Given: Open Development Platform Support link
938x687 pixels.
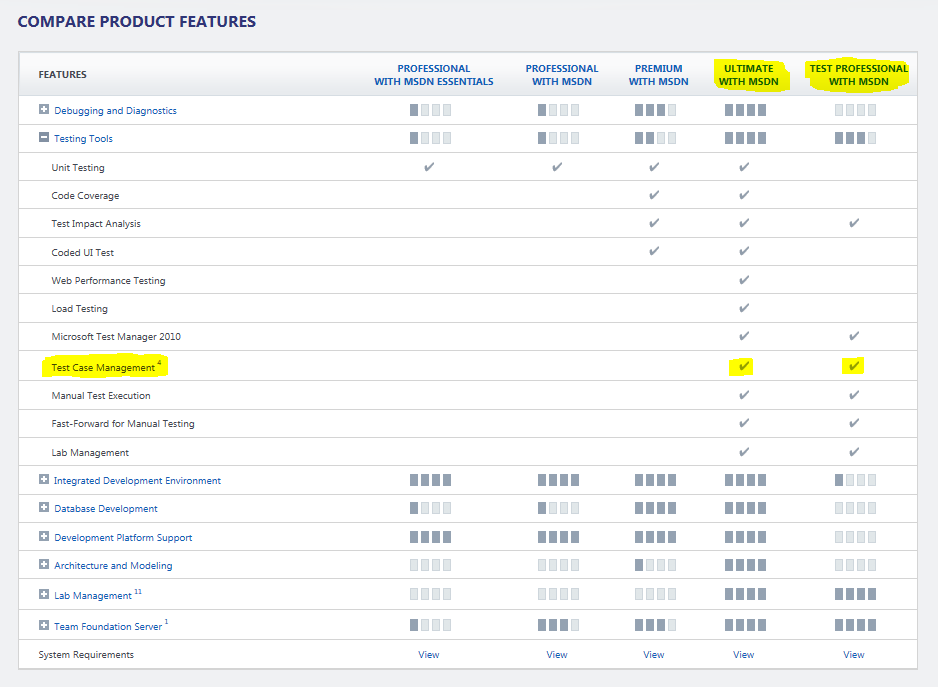Looking at the screenshot, I should point(123,537).
